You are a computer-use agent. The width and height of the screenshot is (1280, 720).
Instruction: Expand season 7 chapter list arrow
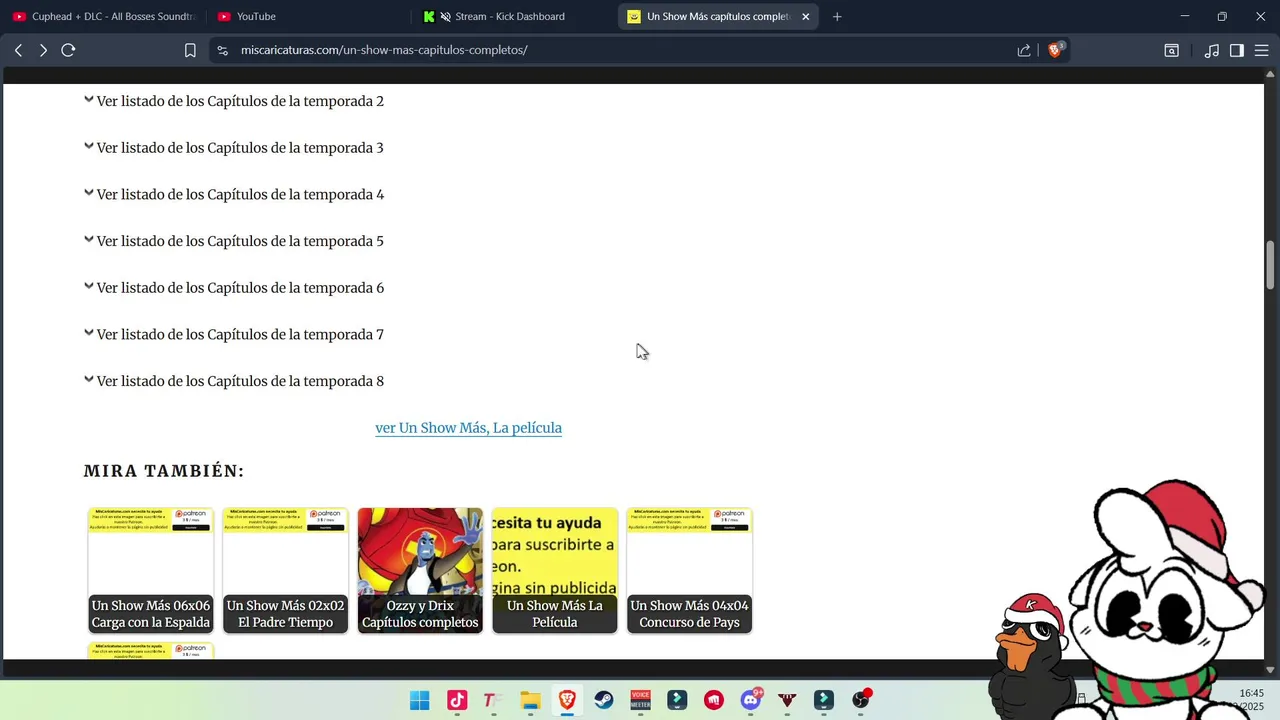coord(89,333)
